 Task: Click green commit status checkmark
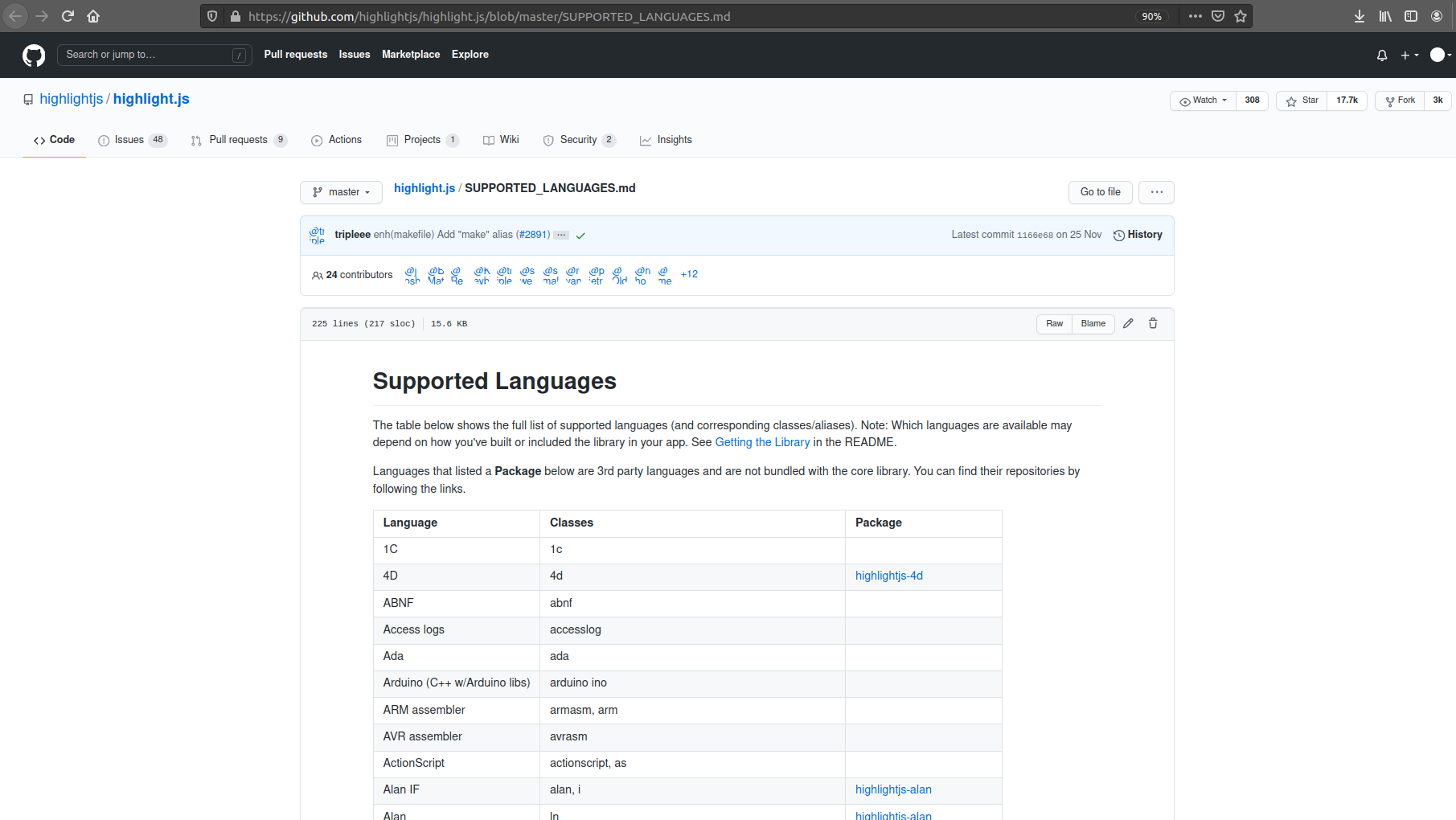[x=580, y=236]
